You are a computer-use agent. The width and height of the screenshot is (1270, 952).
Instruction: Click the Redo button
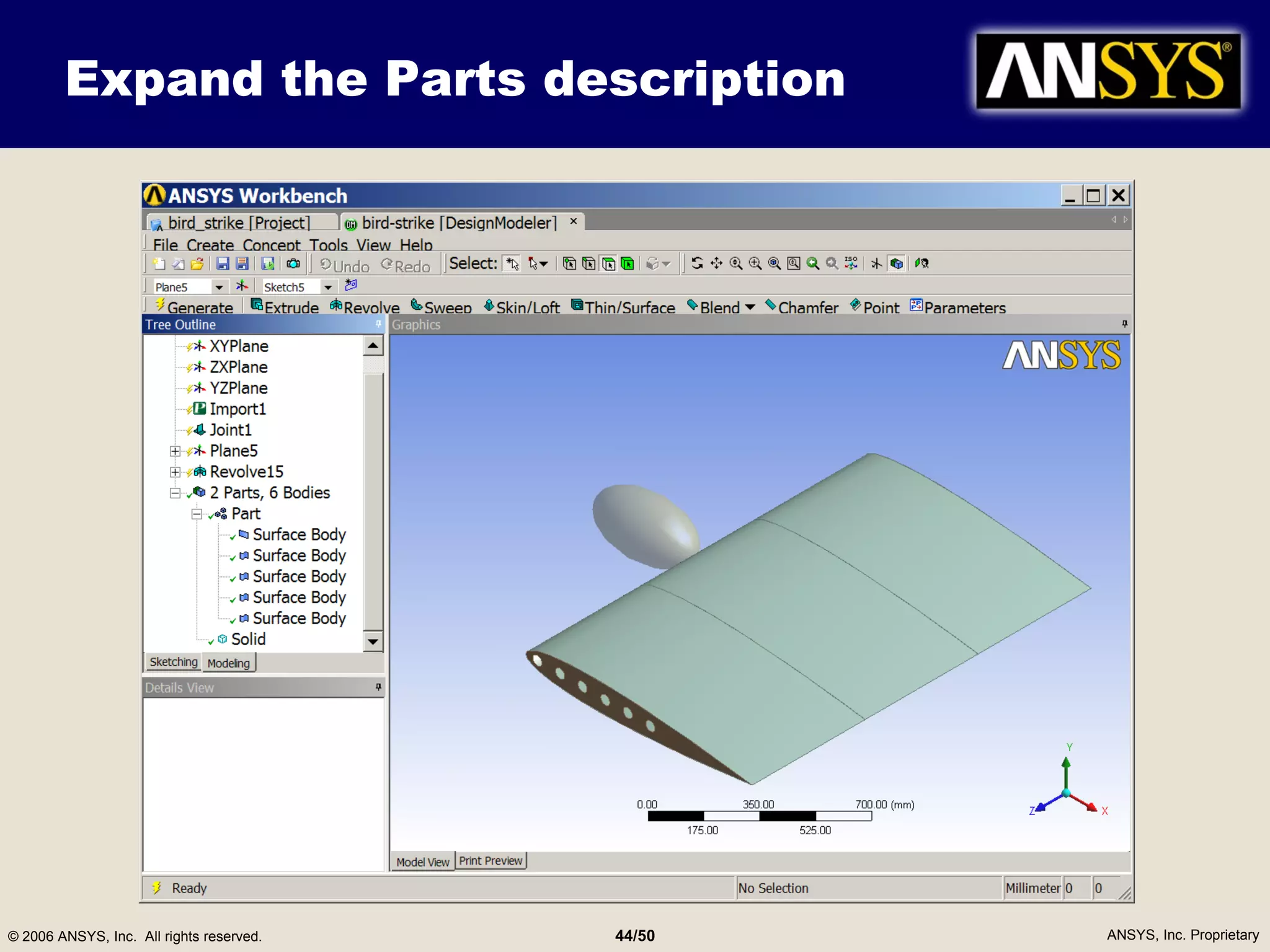click(x=406, y=265)
